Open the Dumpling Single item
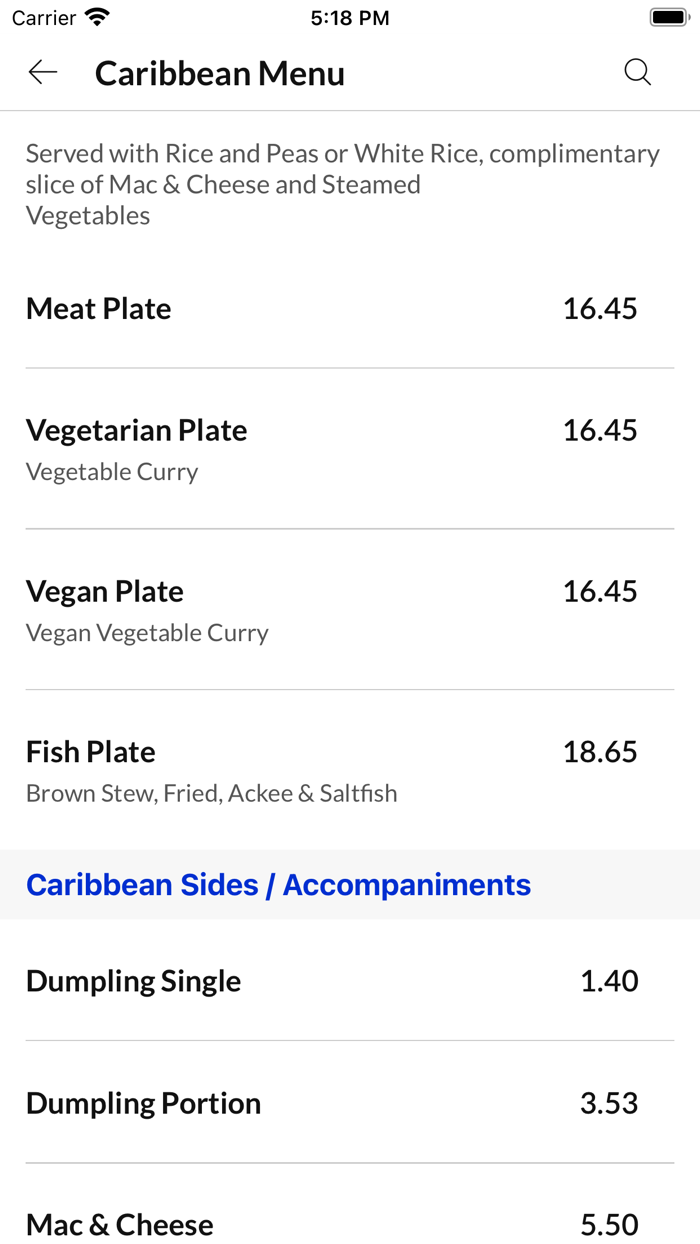The height and width of the screenshot is (1244, 700). pos(133,981)
